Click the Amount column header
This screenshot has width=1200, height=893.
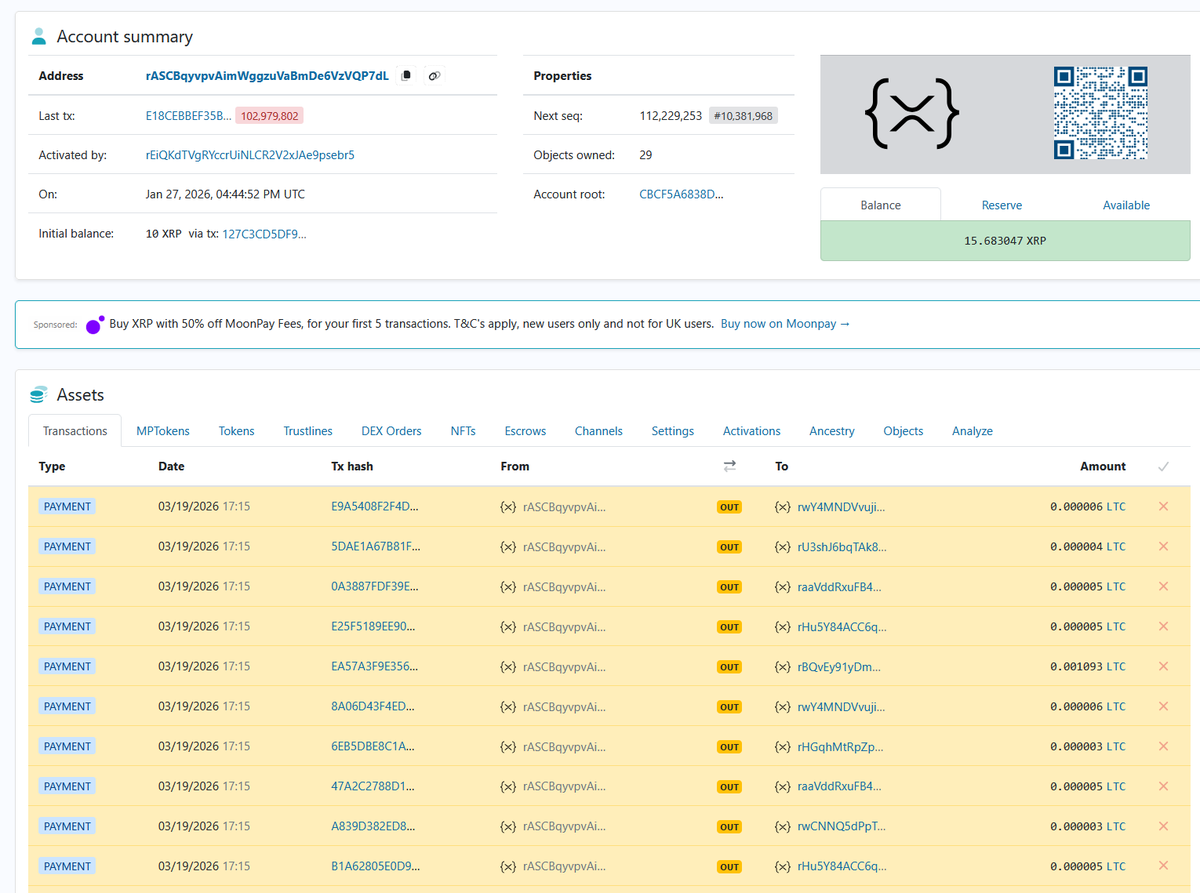[x=1103, y=466]
